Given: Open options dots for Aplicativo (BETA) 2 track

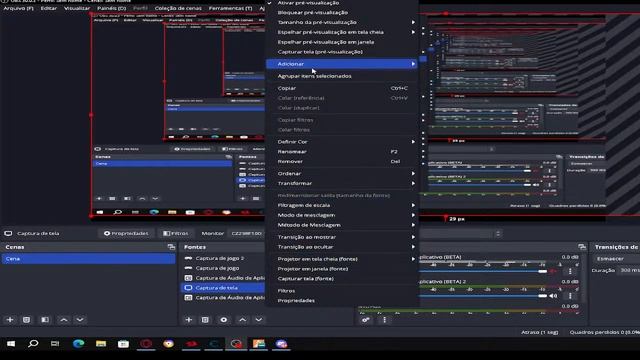Looking at the screenshot, I should click(570, 296).
